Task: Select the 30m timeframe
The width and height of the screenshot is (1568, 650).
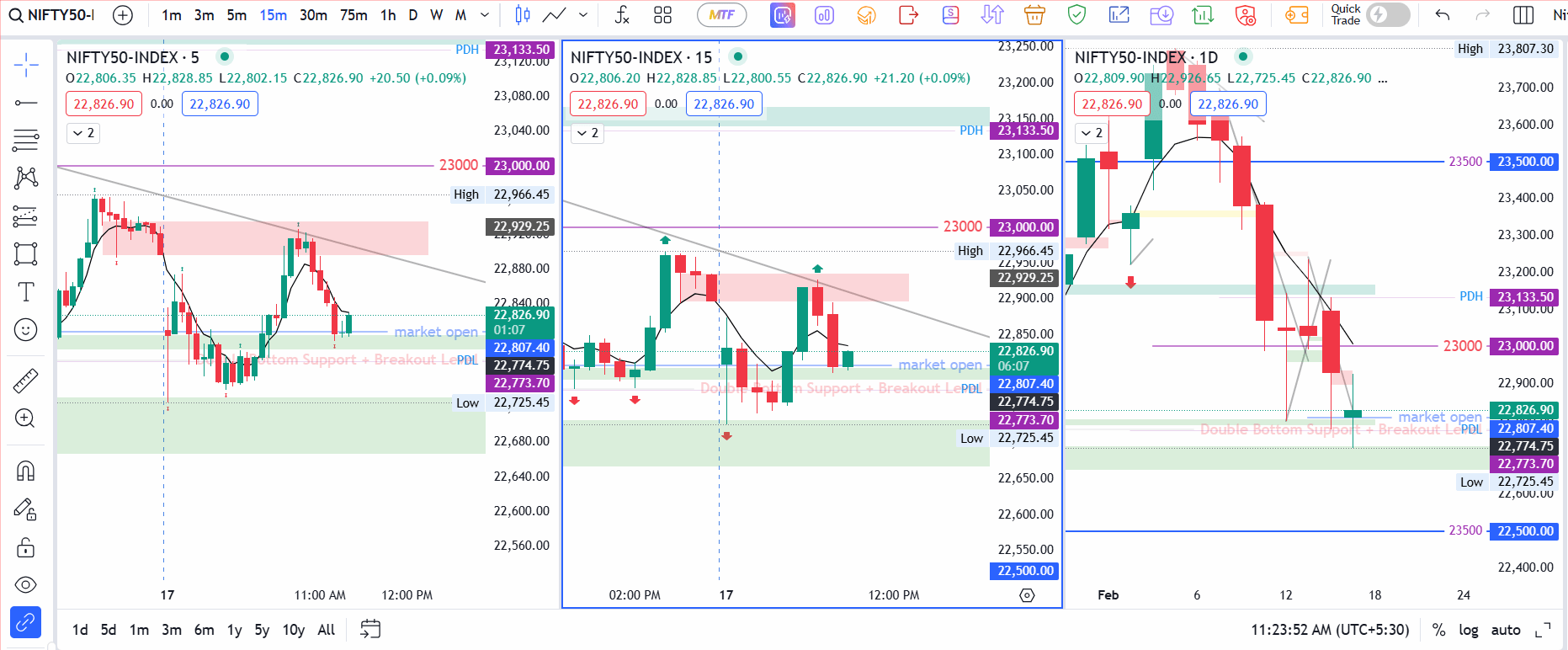Action: pyautogui.click(x=313, y=15)
